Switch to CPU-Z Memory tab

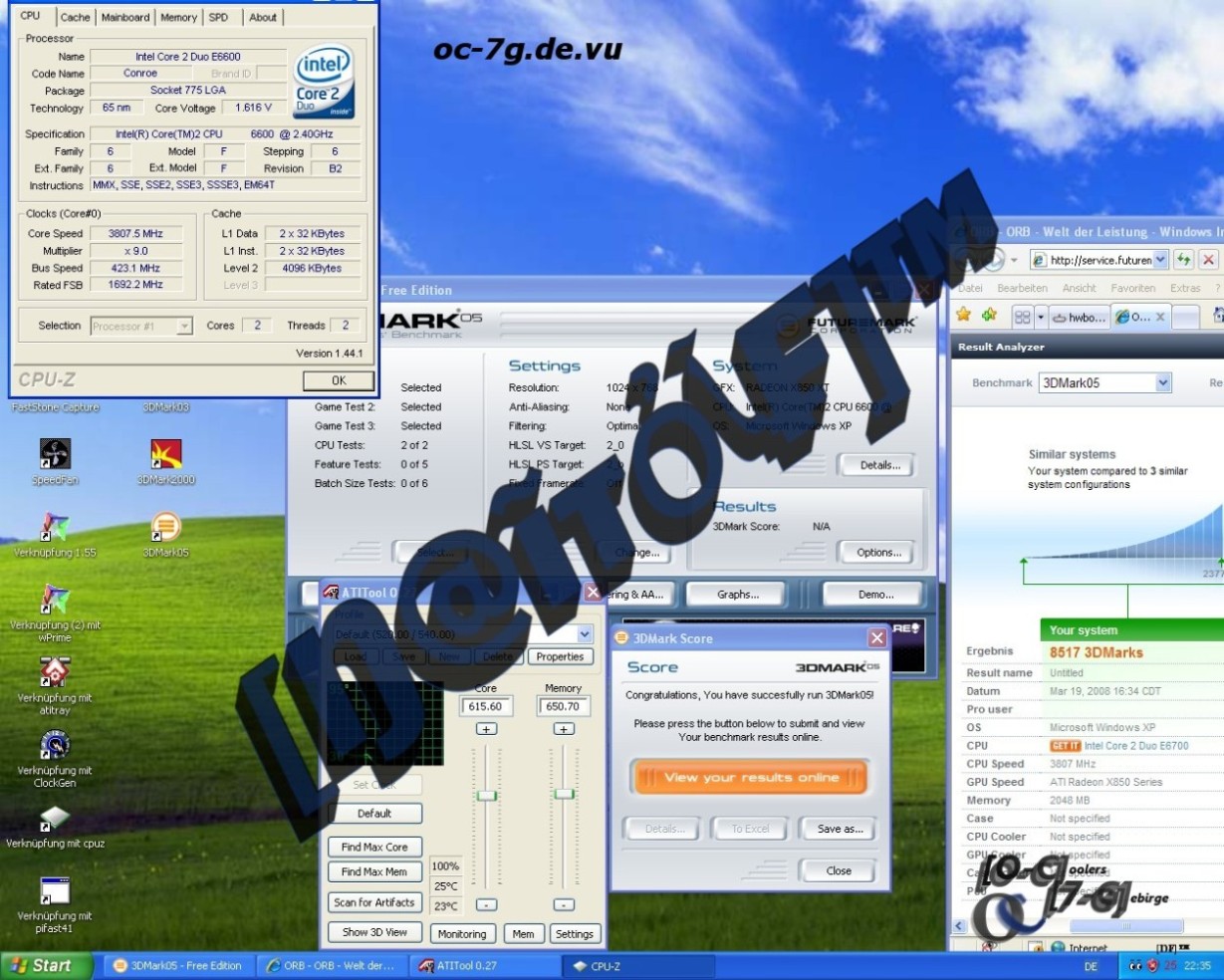coord(178,17)
